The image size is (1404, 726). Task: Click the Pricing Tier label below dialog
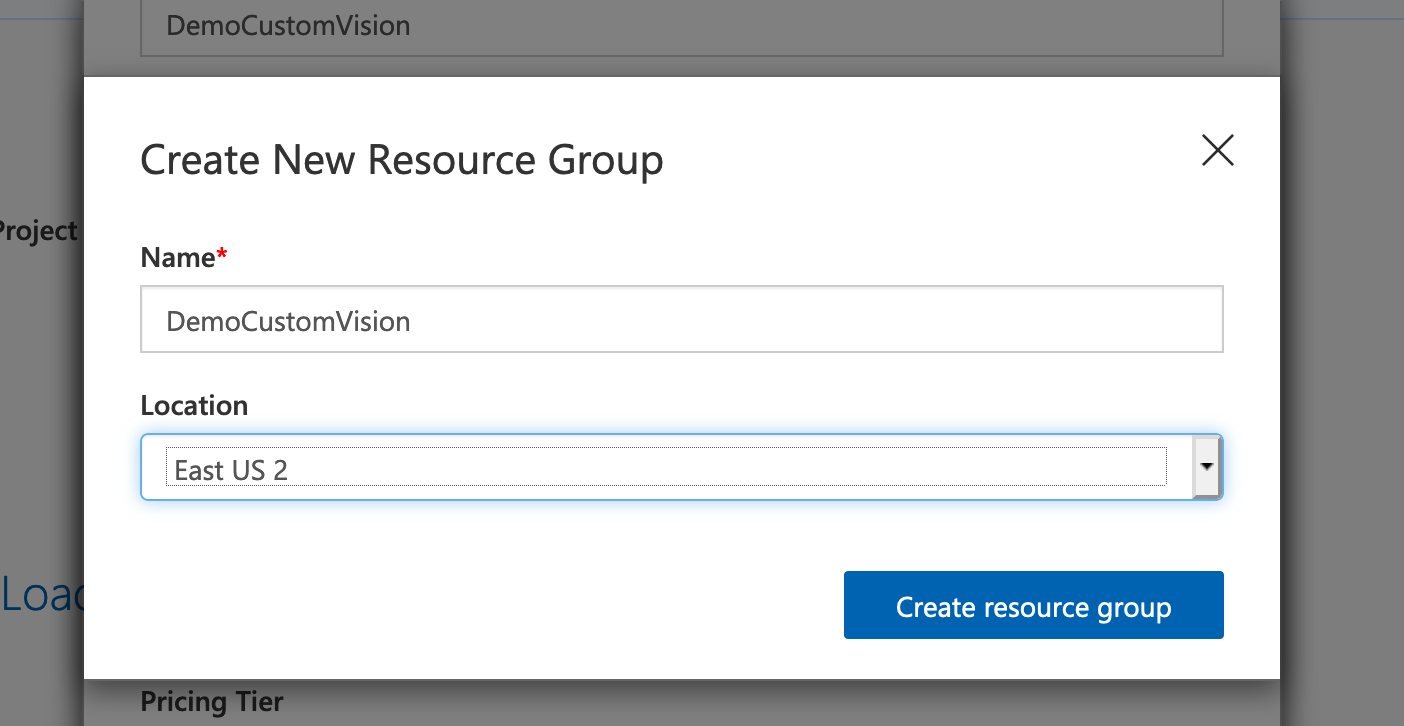211,702
